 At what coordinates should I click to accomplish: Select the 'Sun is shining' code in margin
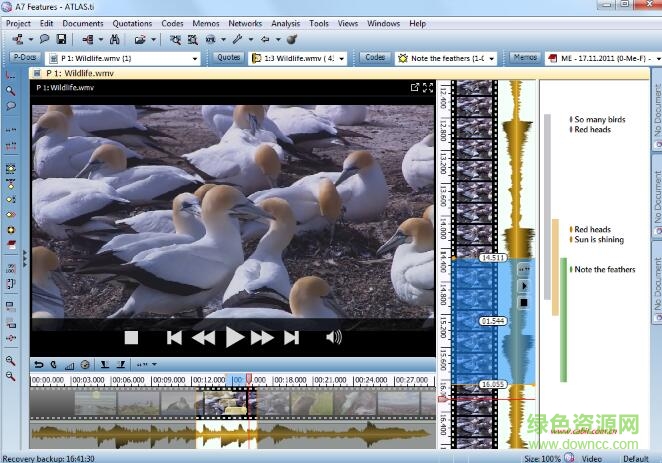pyautogui.click(x=598, y=240)
